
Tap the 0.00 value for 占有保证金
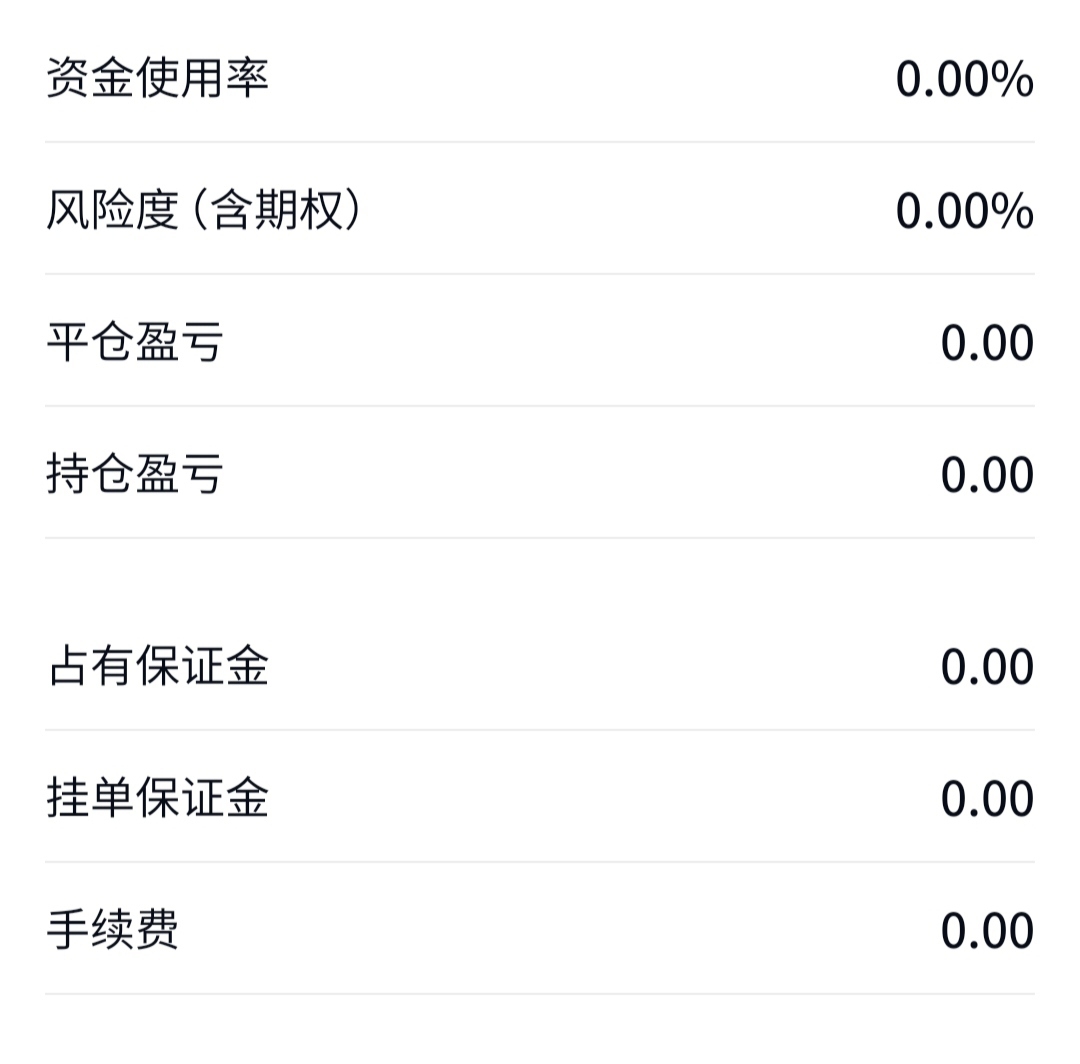[986, 667]
